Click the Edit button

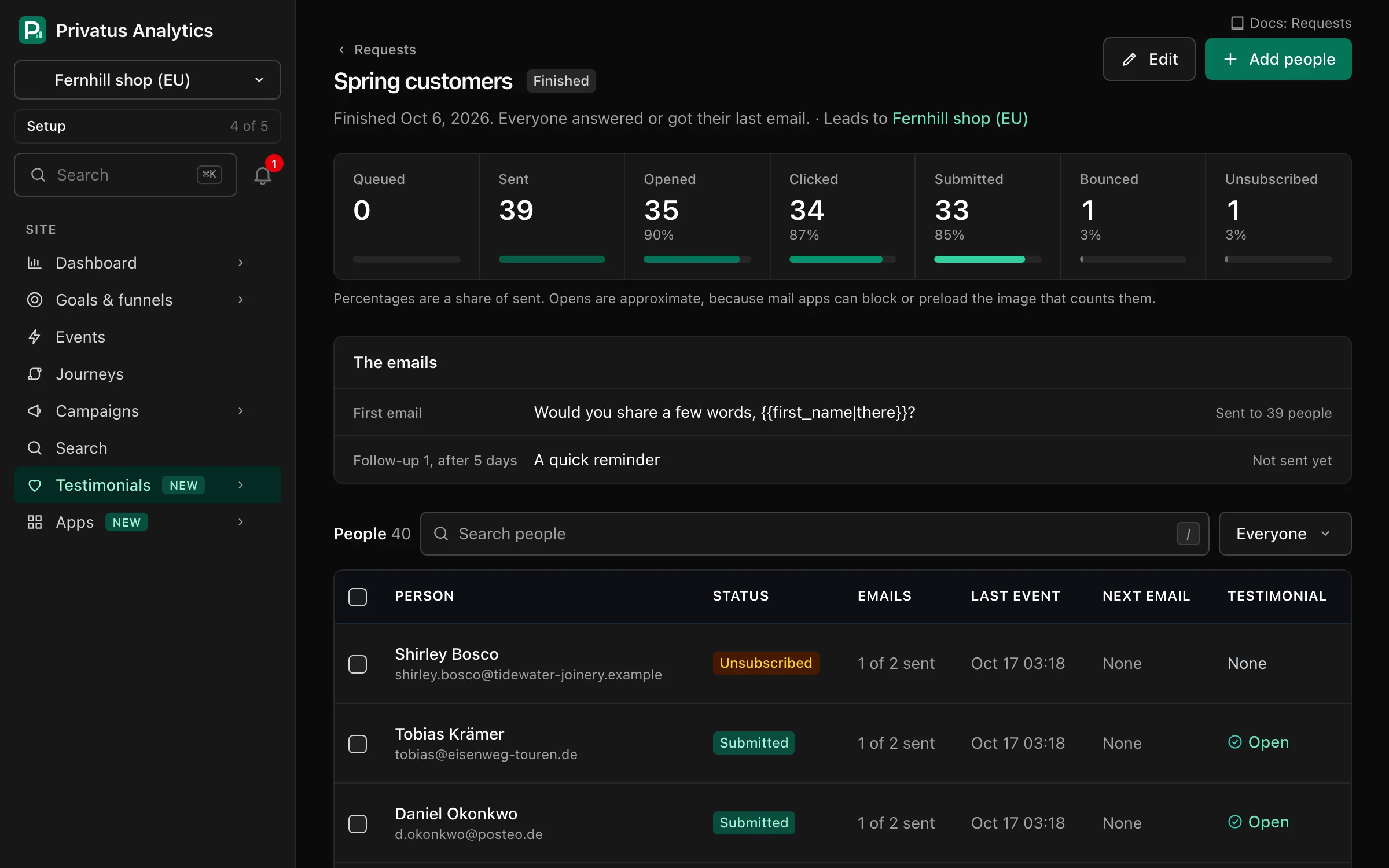click(1149, 59)
